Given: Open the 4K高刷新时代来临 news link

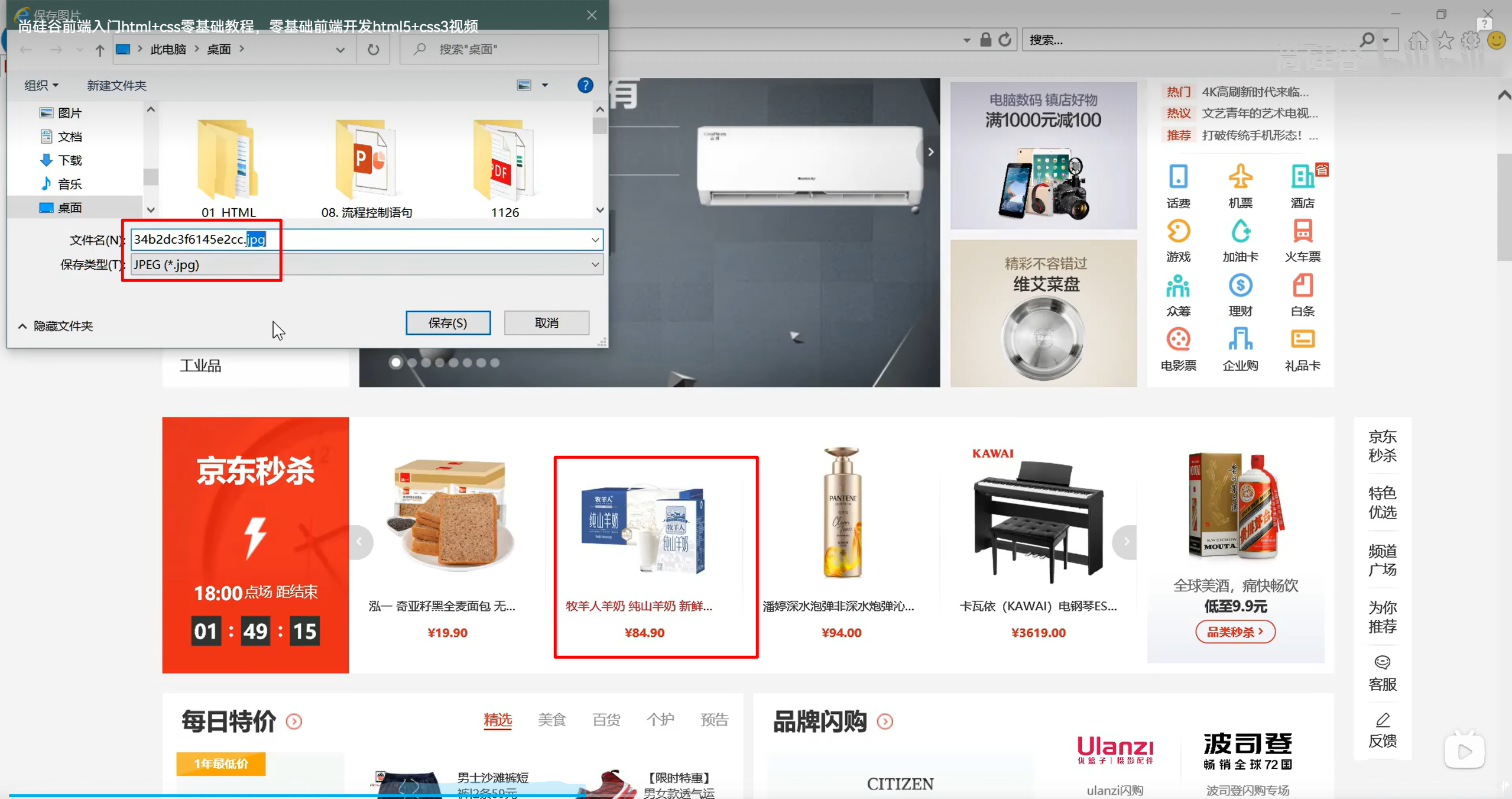Looking at the screenshot, I should point(1255,92).
